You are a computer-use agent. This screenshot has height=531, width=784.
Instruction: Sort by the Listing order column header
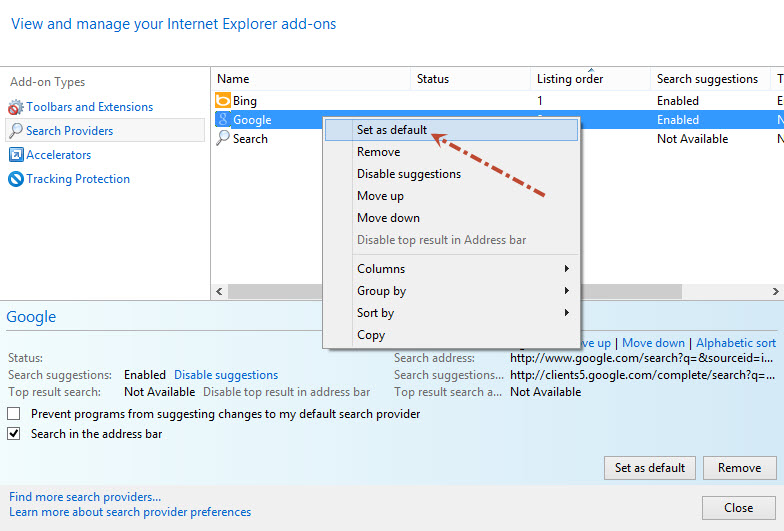(590, 79)
